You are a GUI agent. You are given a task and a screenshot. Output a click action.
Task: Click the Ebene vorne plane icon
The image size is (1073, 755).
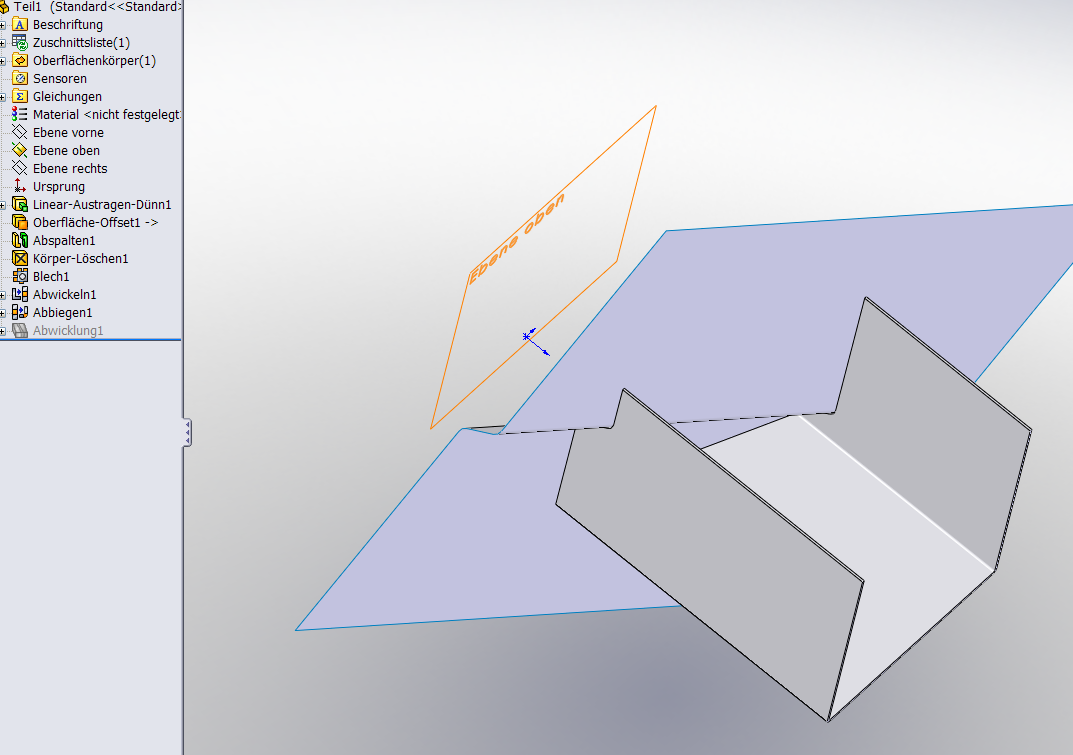pos(20,132)
